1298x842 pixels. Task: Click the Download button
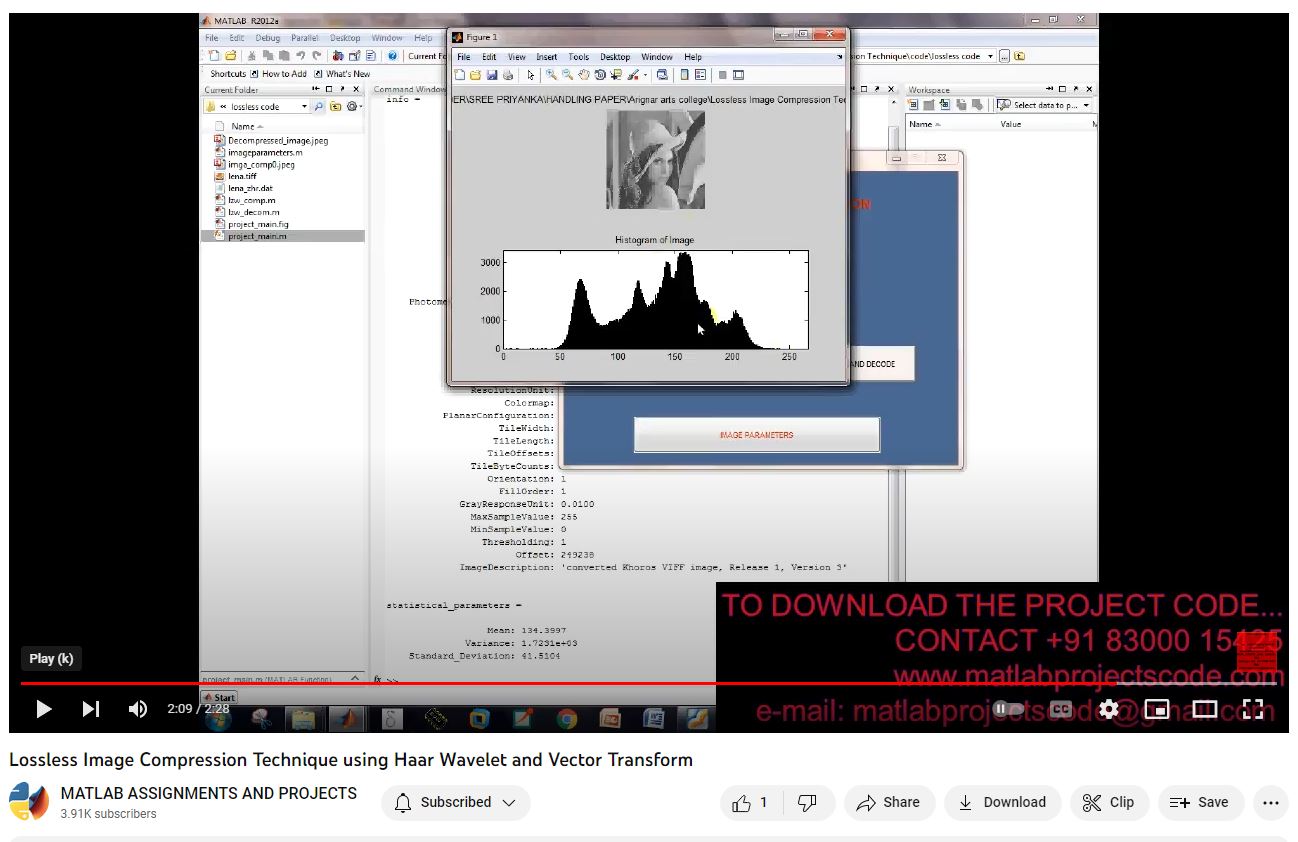[1002, 802]
